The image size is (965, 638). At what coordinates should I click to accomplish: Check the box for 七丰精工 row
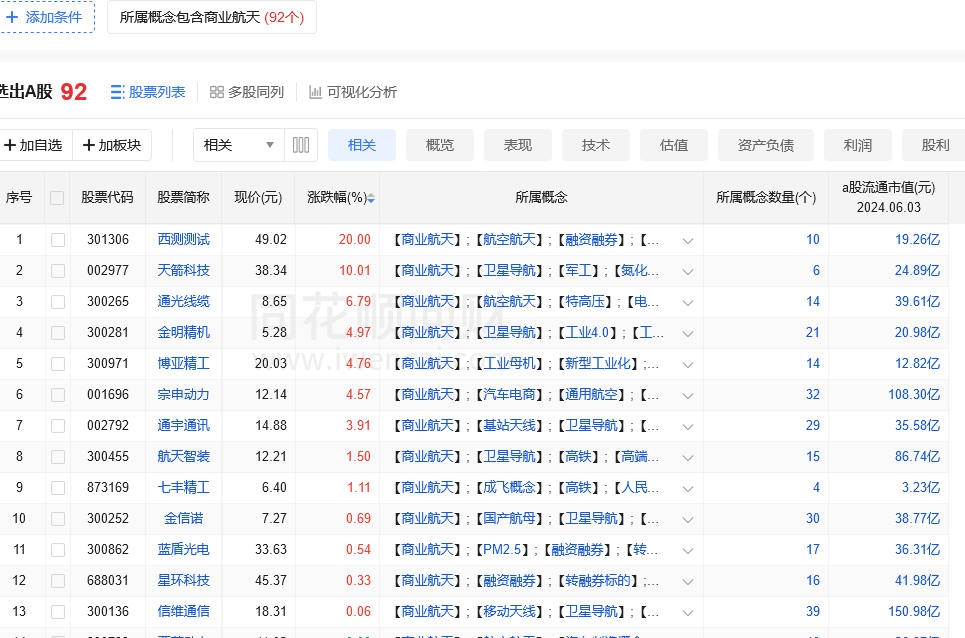click(58, 488)
